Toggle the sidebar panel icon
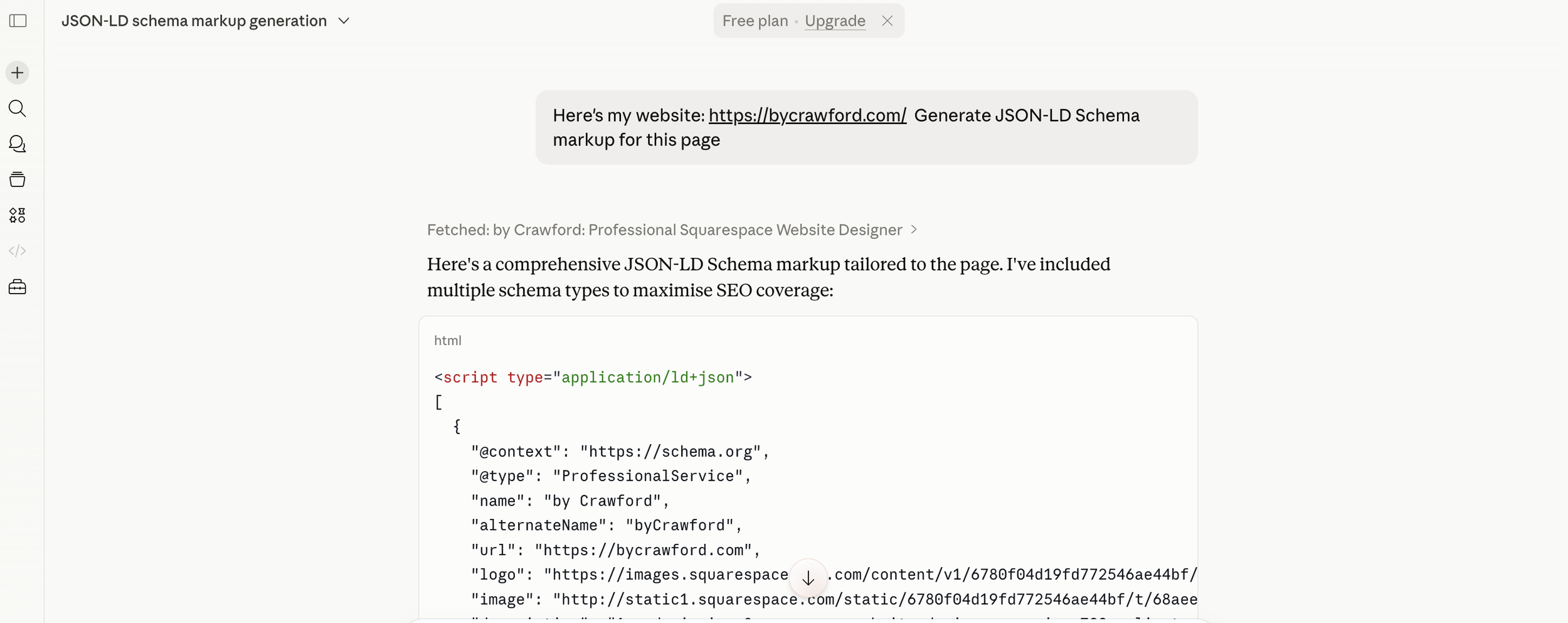 click(x=18, y=21)
